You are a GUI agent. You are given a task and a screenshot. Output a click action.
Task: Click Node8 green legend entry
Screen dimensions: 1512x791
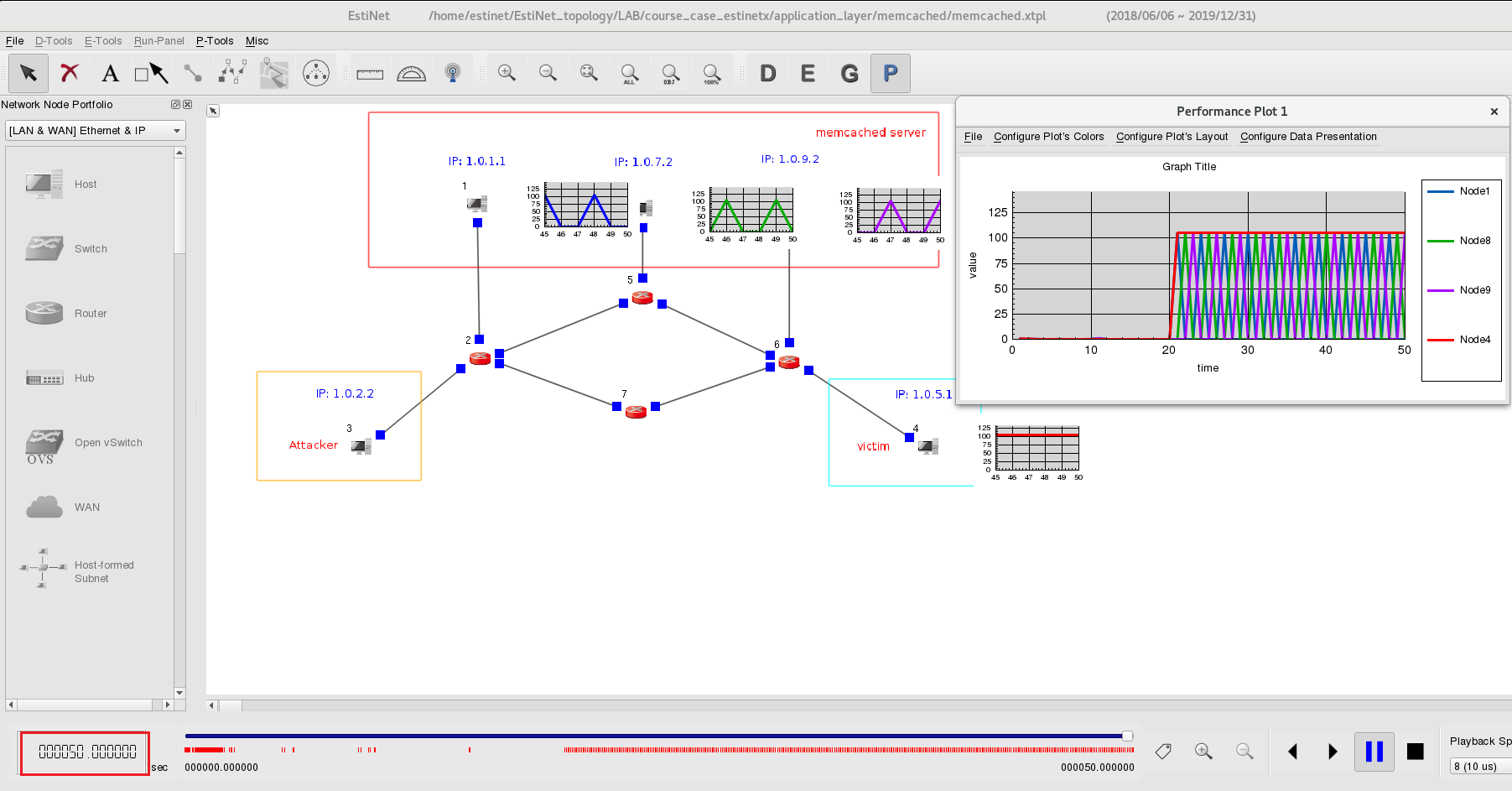coord(1460,241)
